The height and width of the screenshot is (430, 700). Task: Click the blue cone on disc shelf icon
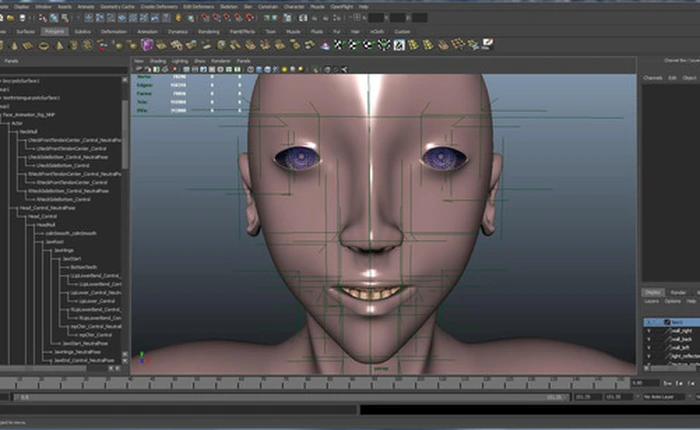point(325,45)
